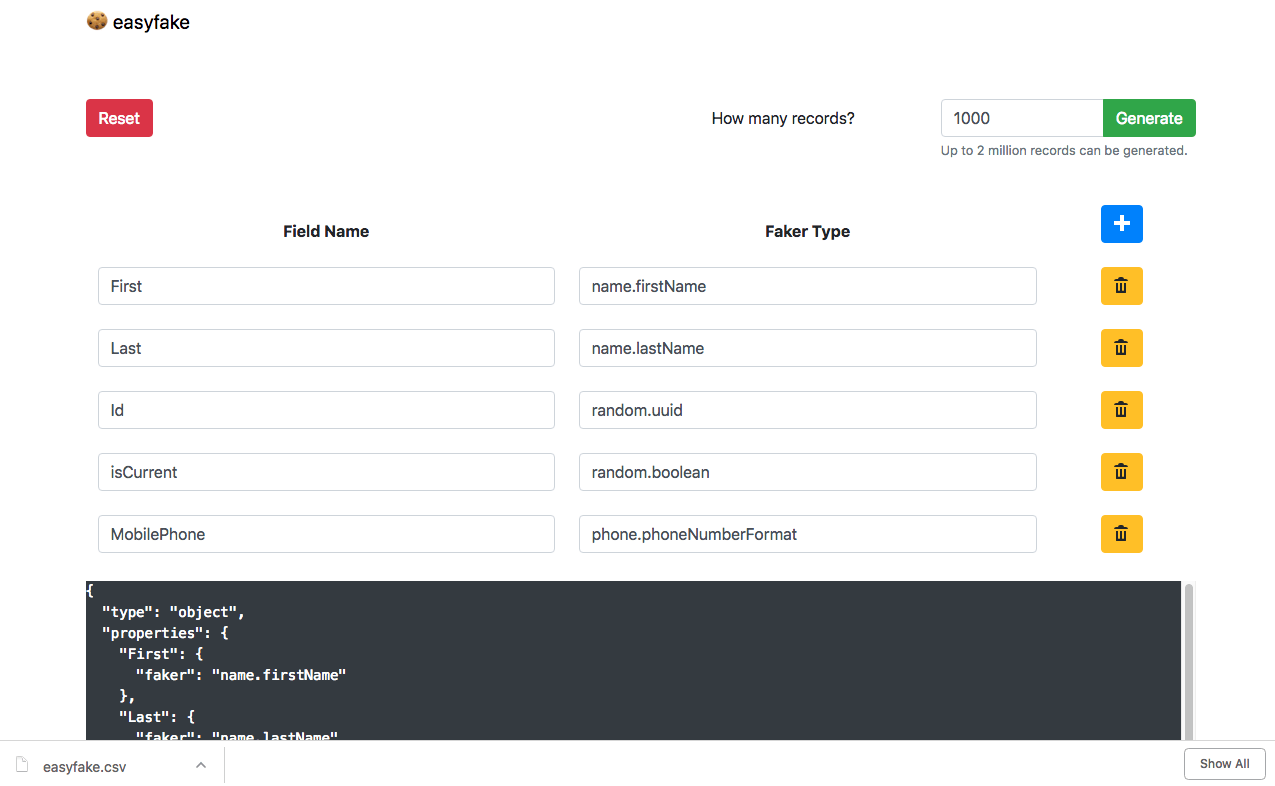Edit the random.boolean faker type input
Screen dimensions: 1275x786
click(808, 472)
